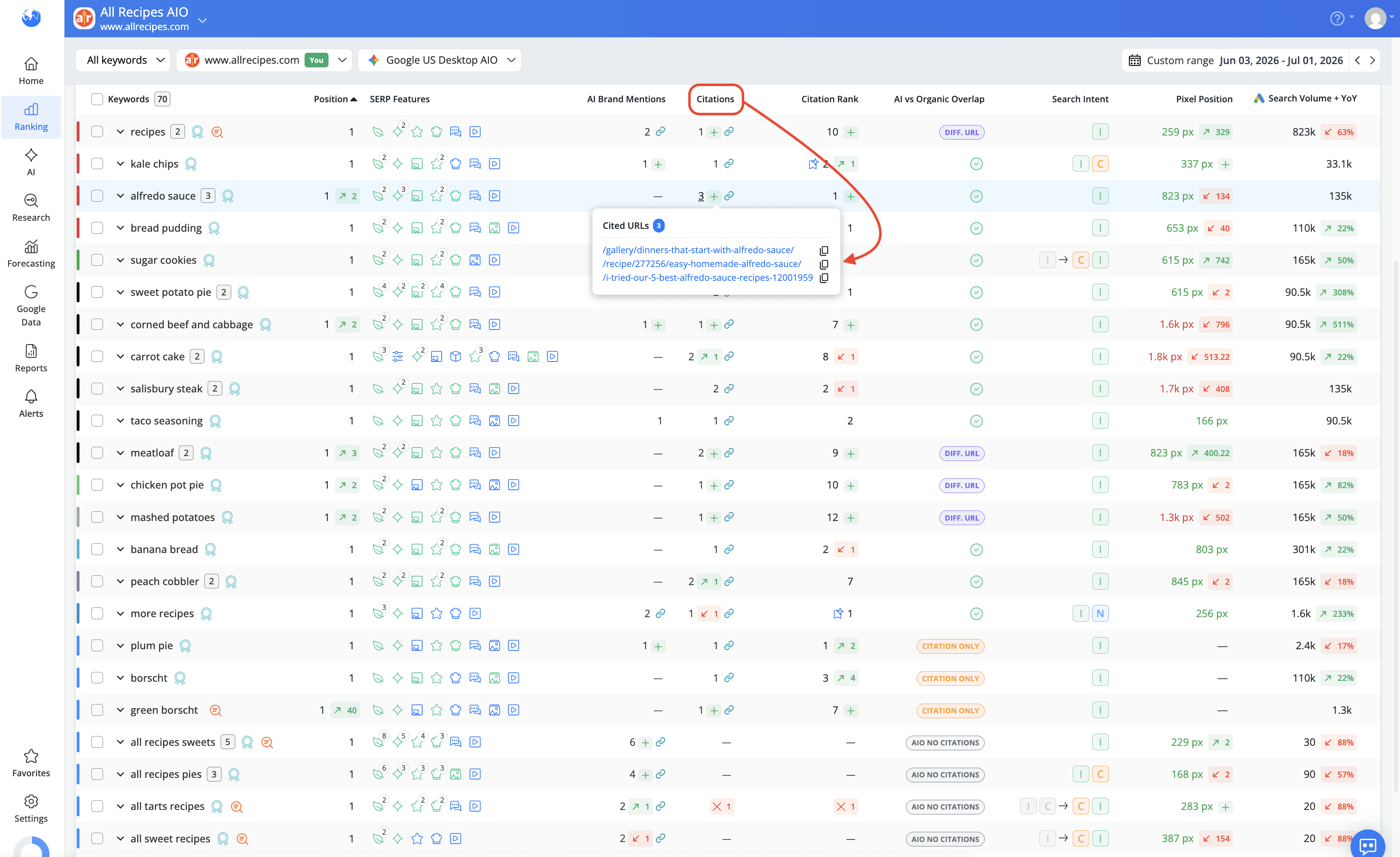The width and height of the screenshot is (1400, 857).
Task: Check the alfredo sauce row checkbox
Action: (x=97, y=196)
